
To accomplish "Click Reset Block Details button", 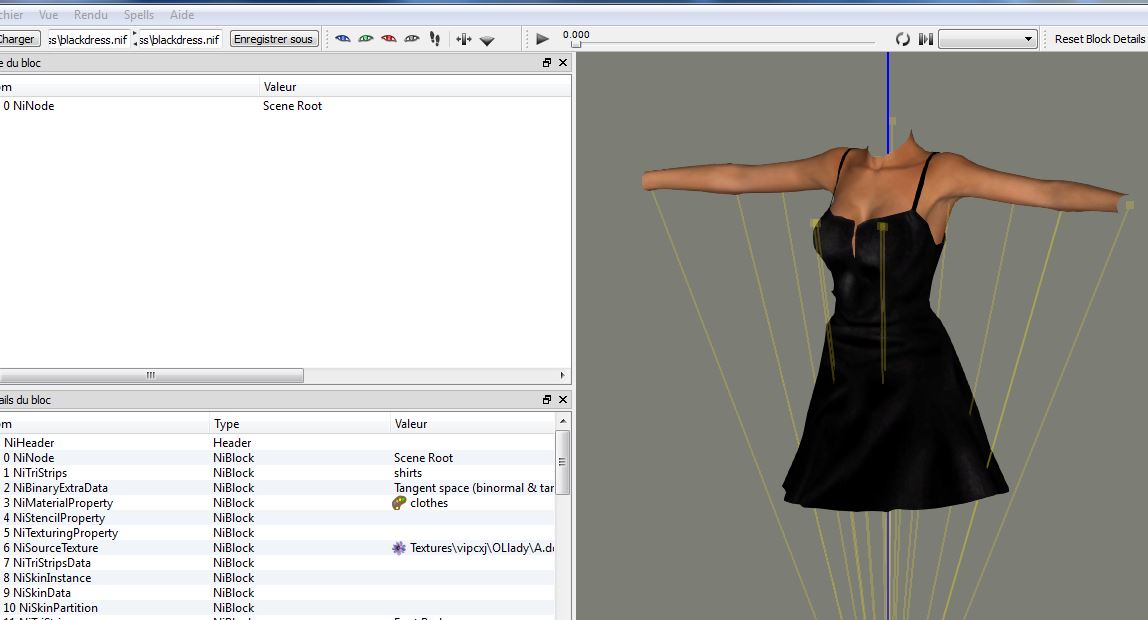I will pos(1099,39).
